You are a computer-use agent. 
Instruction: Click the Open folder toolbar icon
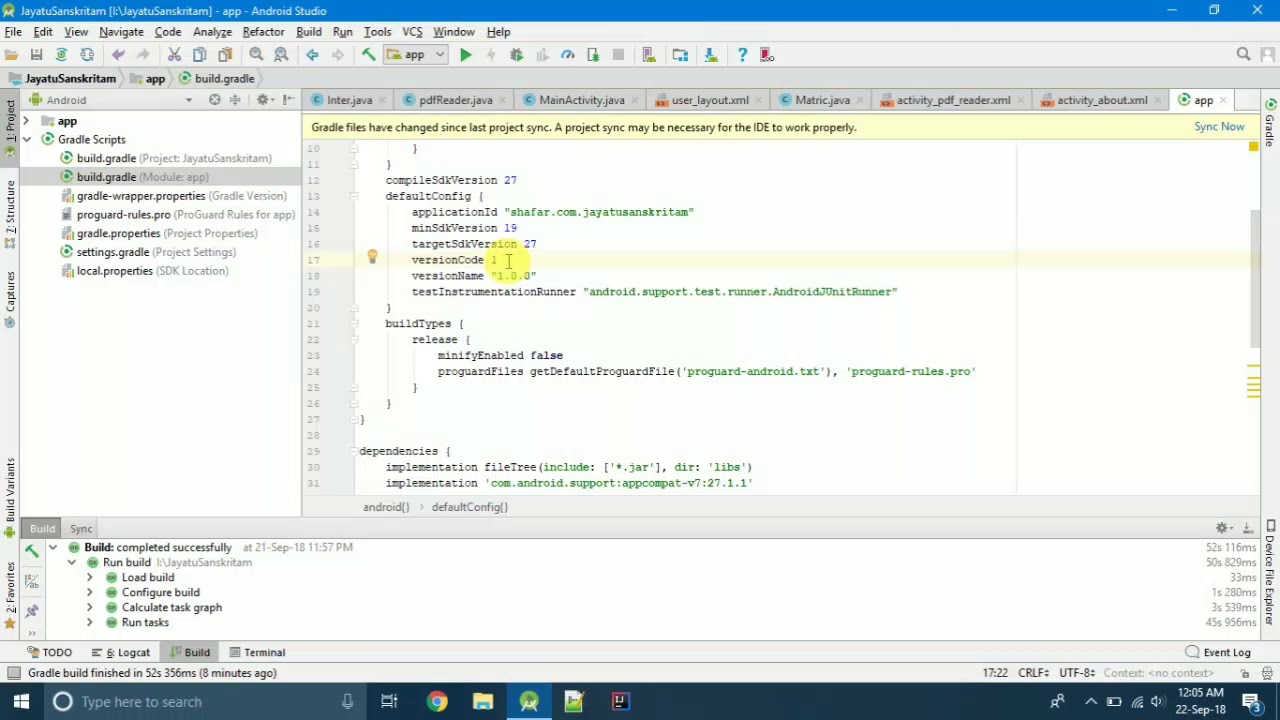pyautogui.click(x=11, y=55)
